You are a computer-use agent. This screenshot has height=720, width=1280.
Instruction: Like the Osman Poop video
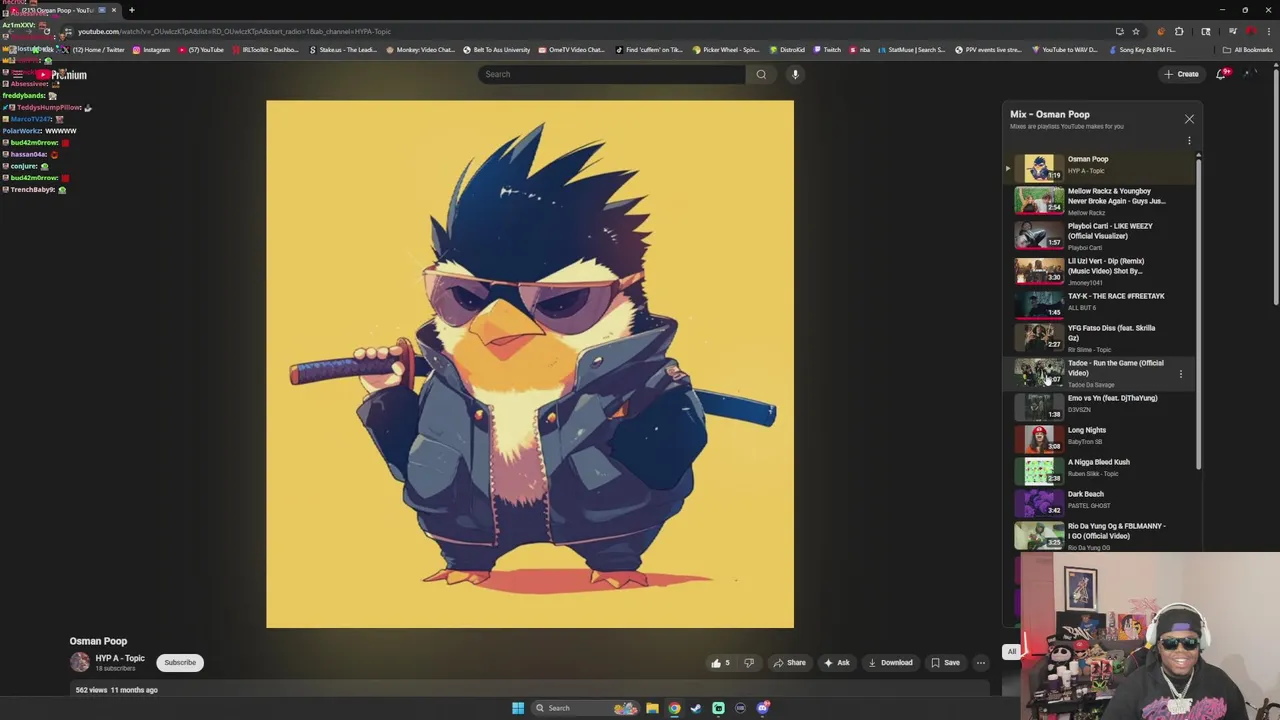tap(720, 662)
